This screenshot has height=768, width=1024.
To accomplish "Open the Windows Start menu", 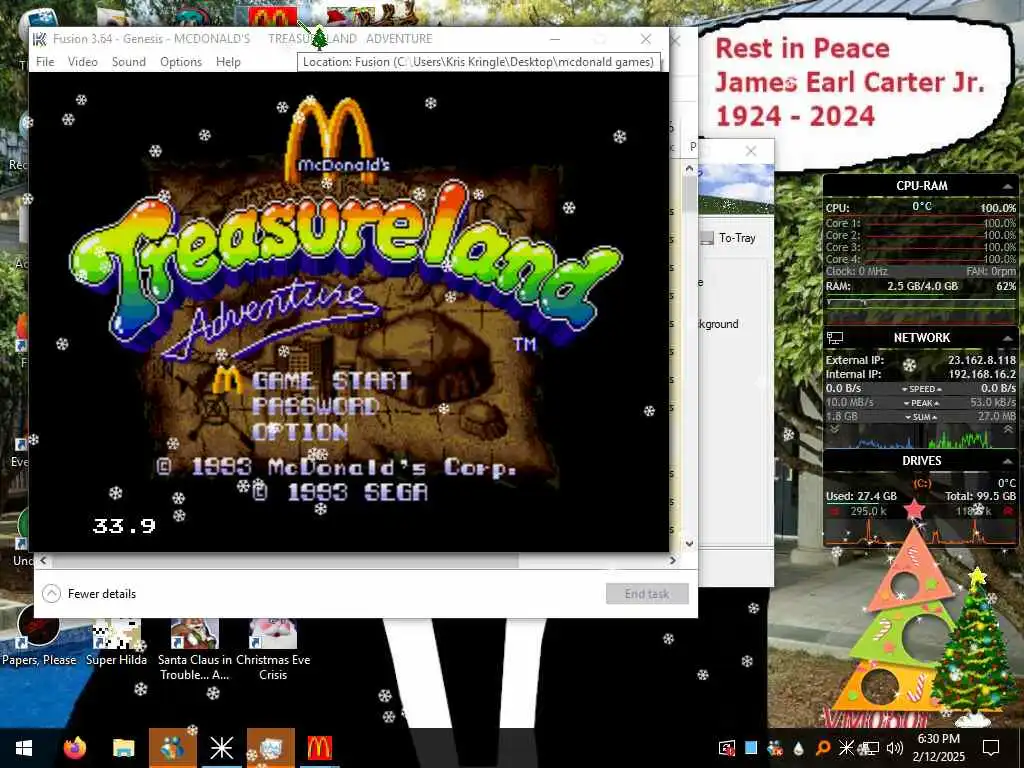I will [x=24, y=748].
